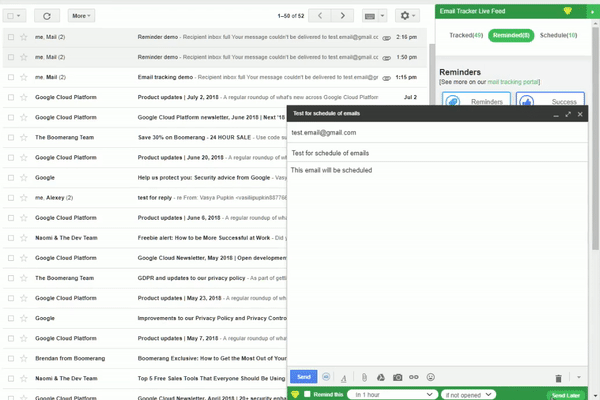Viewport: 600px width, 400px height.
Task: Star the Product updates July 2 email
Action: (x=24, y=97)
